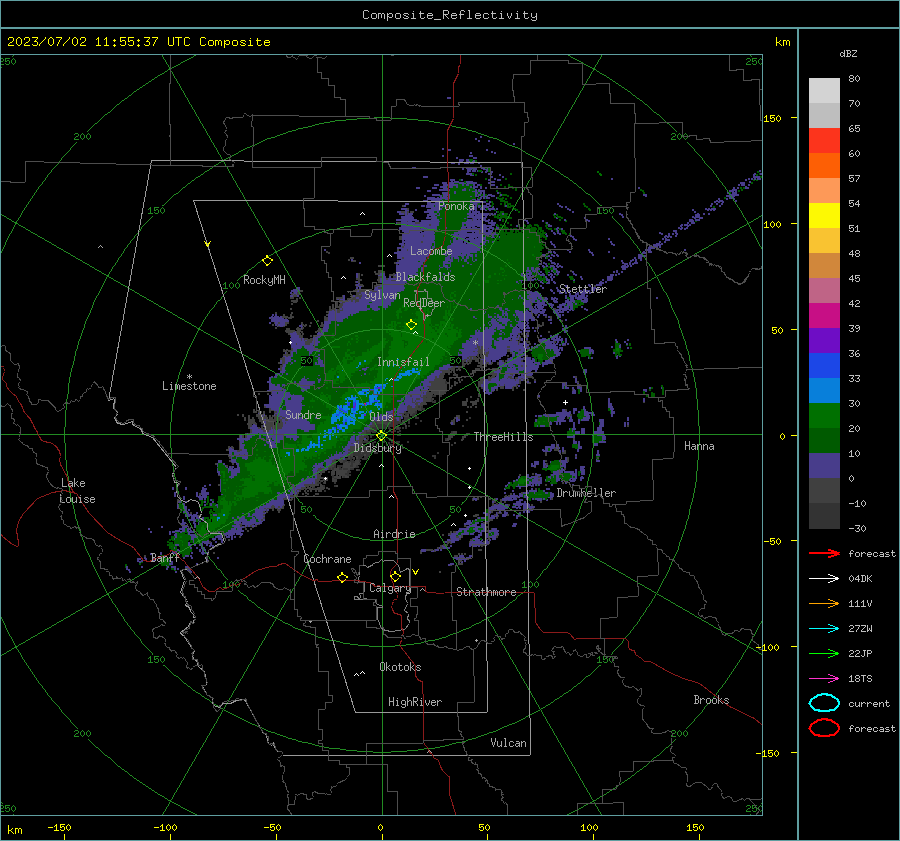
Task: Click the magenta 18TS arrow legend symbol
Action: coord(824,679)
